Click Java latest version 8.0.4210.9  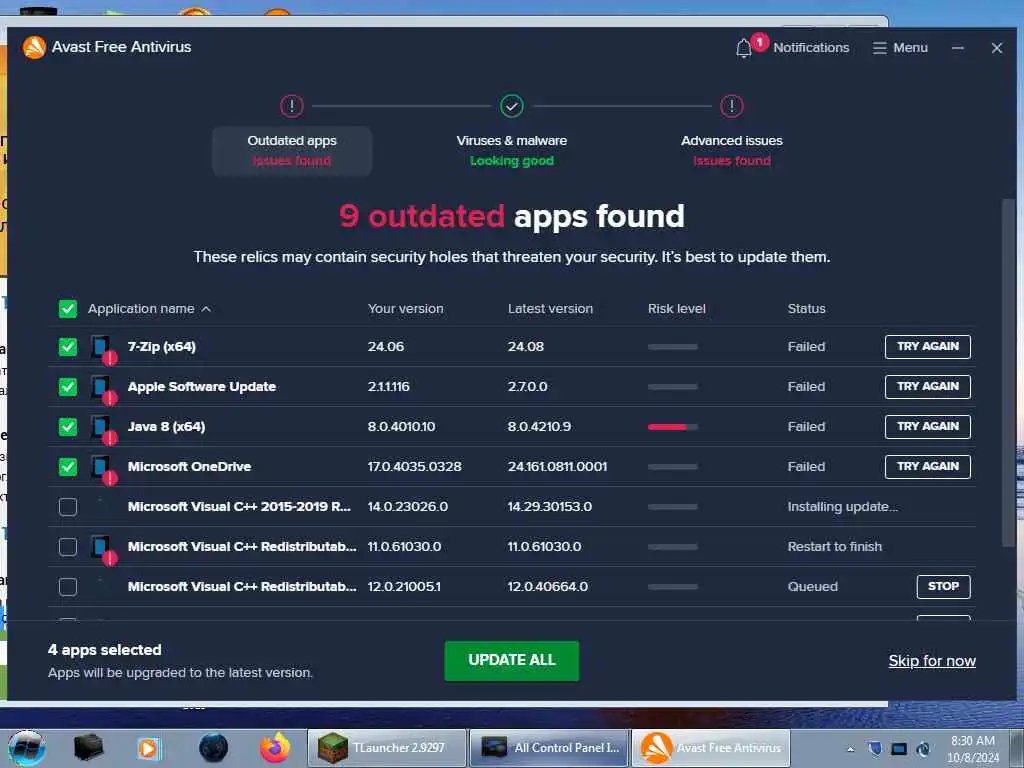click(539, 426)
